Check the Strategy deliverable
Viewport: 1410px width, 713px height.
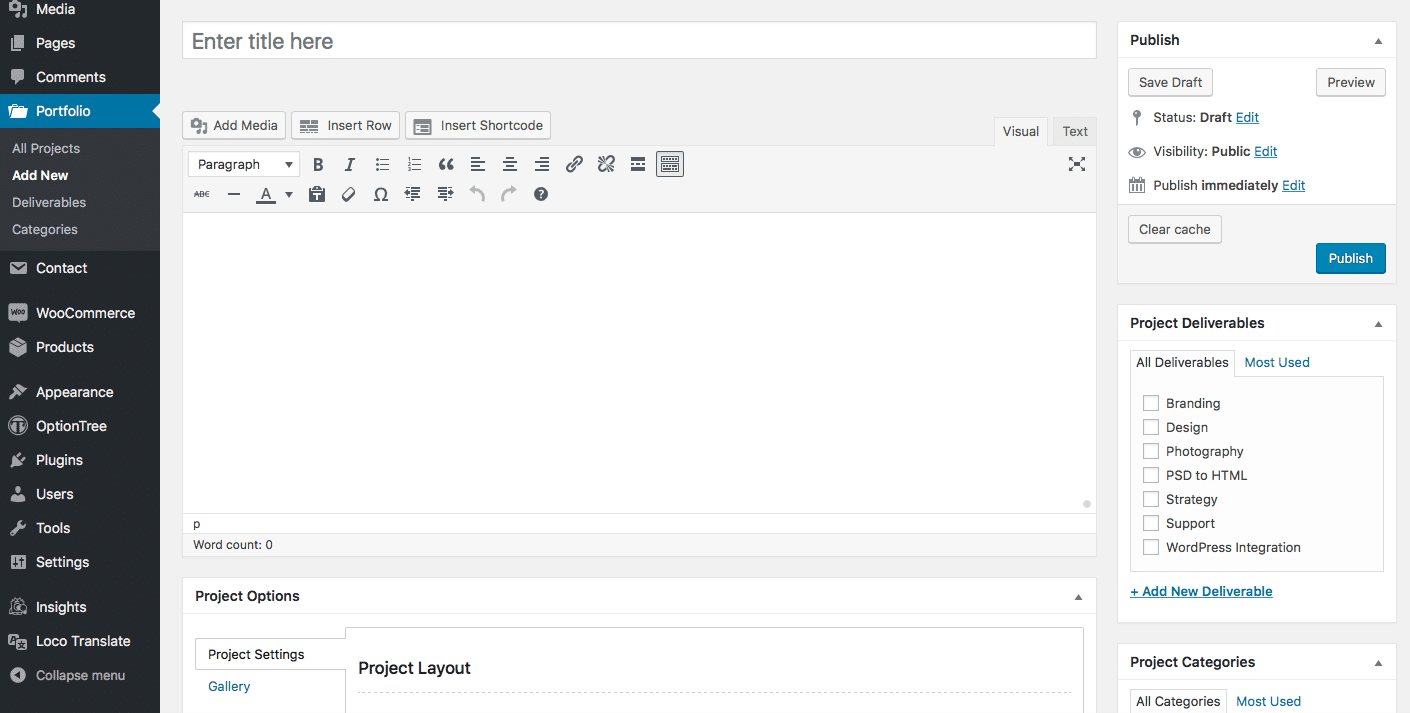point(1151,499)
